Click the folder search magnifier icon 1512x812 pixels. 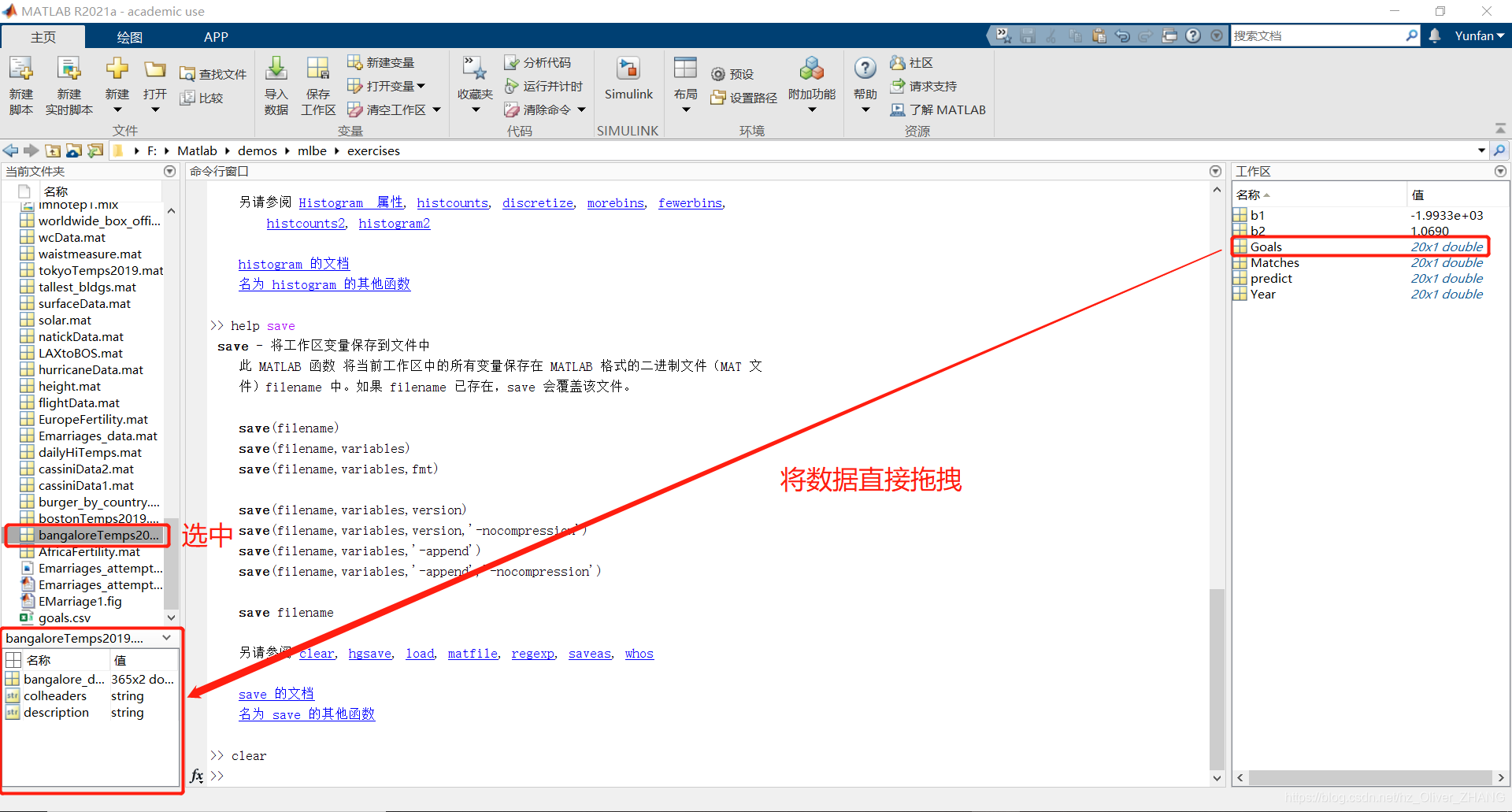pos(1499,150)
